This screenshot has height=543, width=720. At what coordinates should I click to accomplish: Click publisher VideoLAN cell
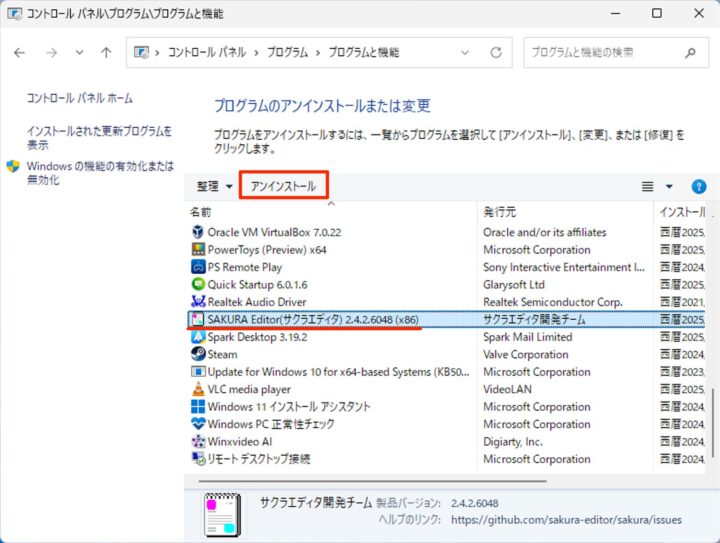(x=507, y=389)
